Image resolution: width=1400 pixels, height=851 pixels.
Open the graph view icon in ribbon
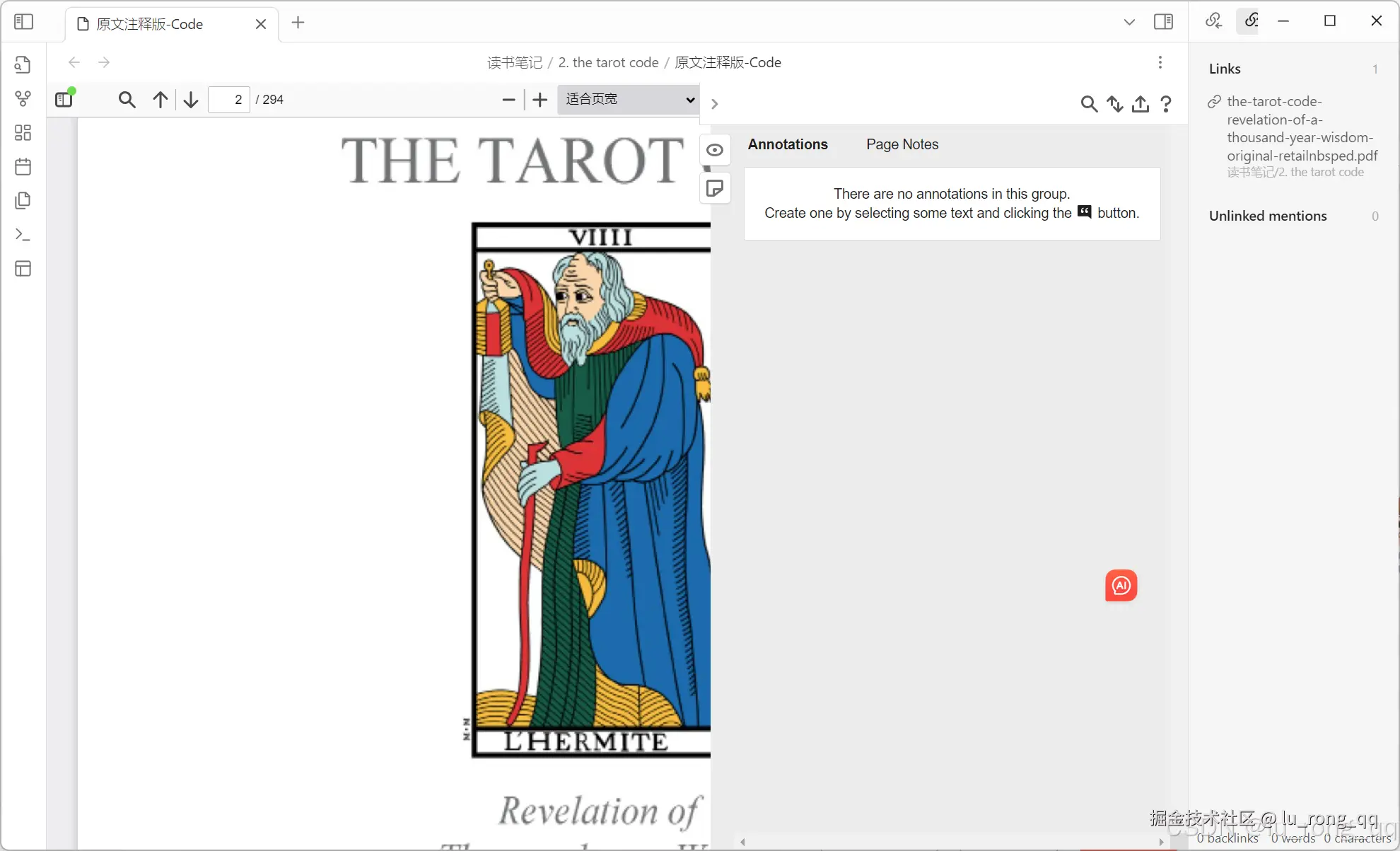pos(23,98)
